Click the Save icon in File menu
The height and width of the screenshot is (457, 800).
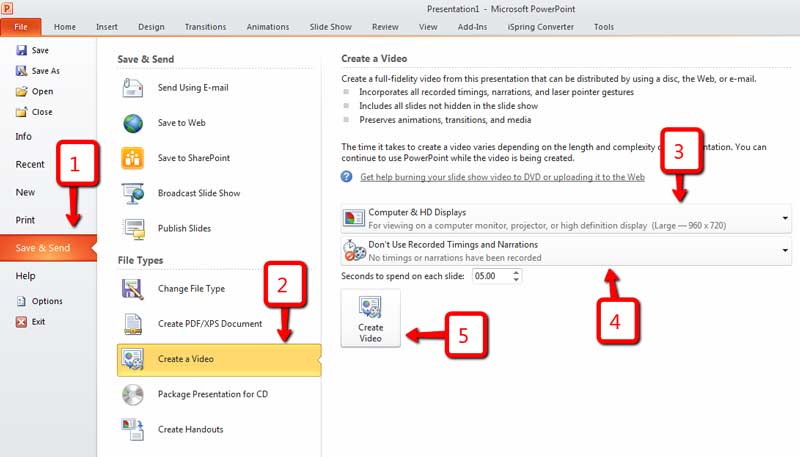point(22,50)
